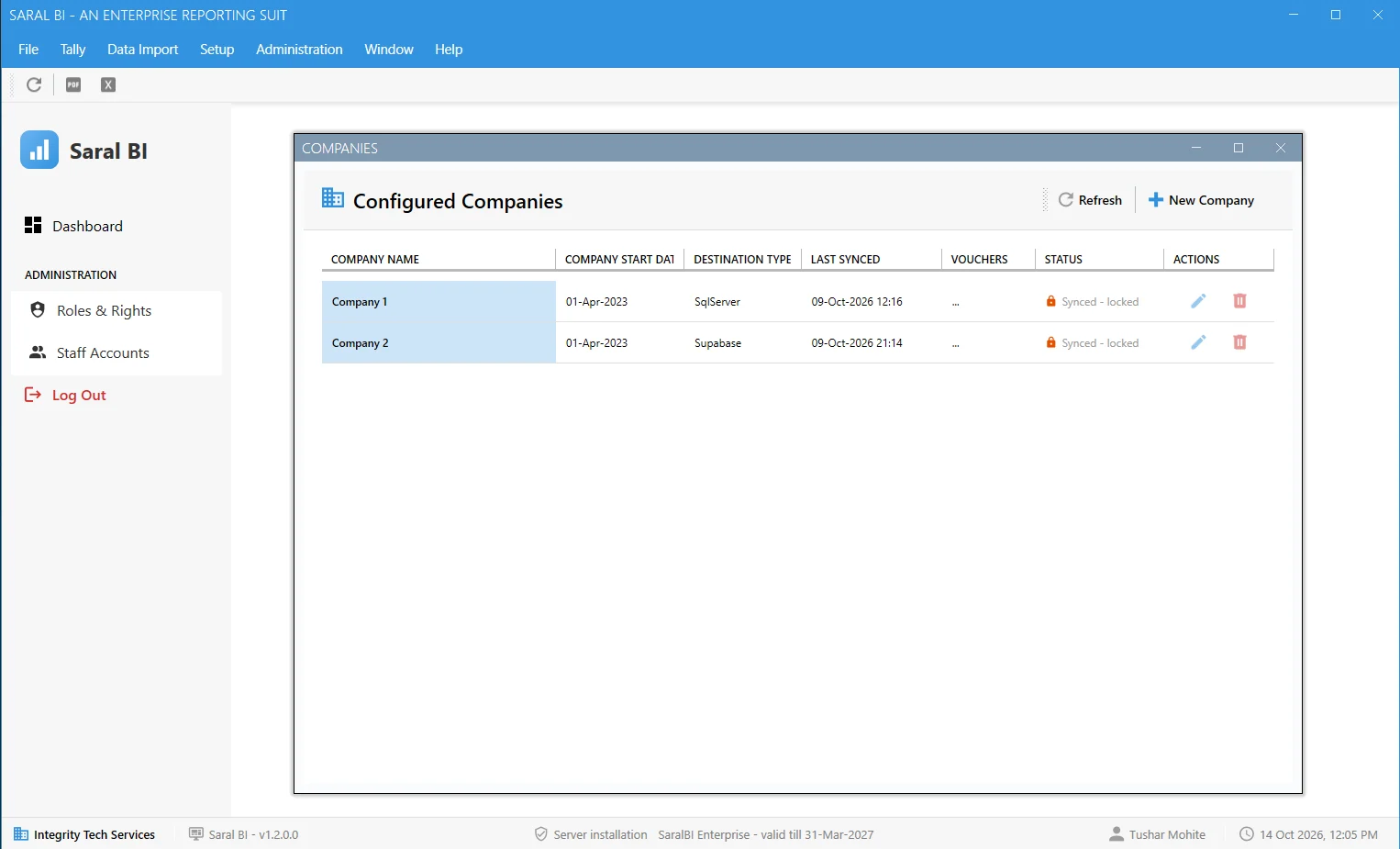Image resolution: width=1400 pixels, height=849 pixels.
Task: Open the Help menu
Action: pyautogui.click(x=449, y=50)
